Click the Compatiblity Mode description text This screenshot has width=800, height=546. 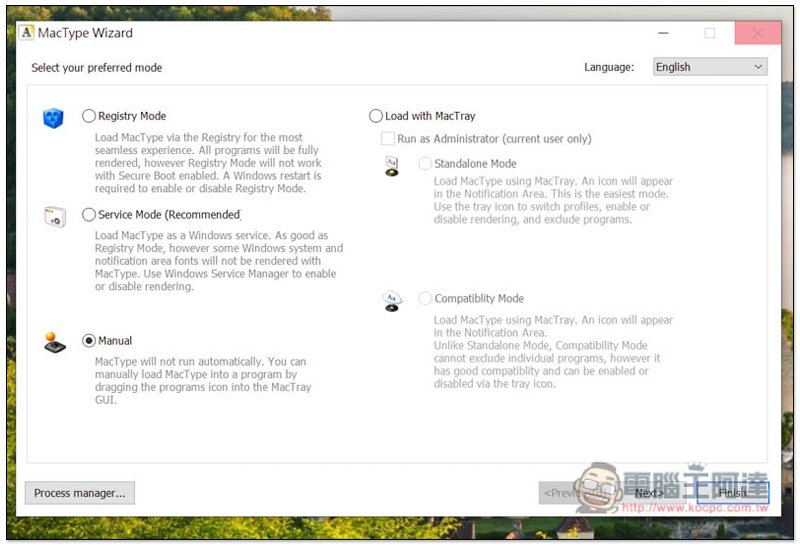tap(554, 352)
